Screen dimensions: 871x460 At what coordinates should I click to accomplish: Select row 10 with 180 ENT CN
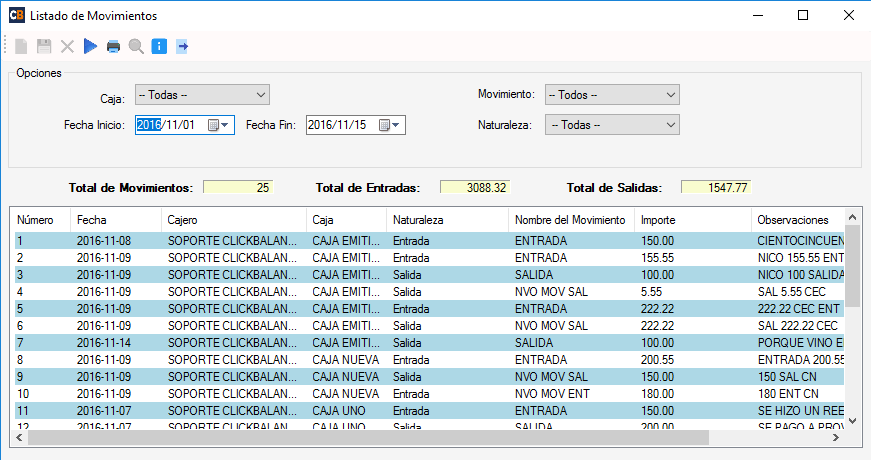click(429, 394)
